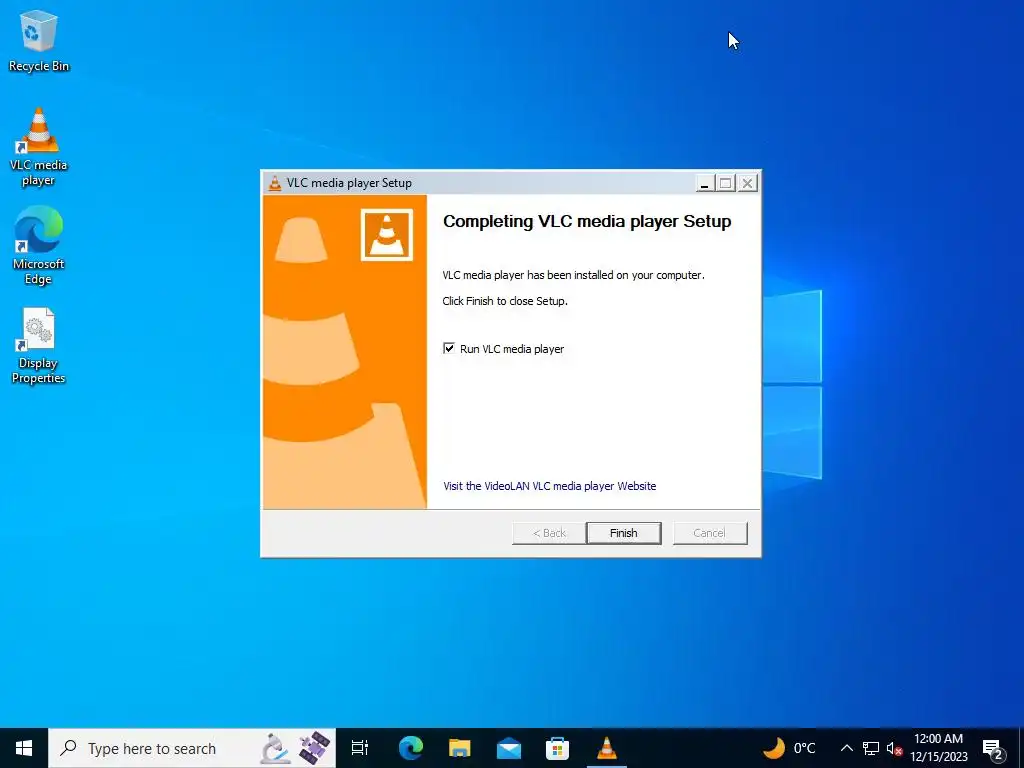Focus the Type here to search box
Image resolution: width=1024 pixels, height=768 pixels.
(192, 748)
